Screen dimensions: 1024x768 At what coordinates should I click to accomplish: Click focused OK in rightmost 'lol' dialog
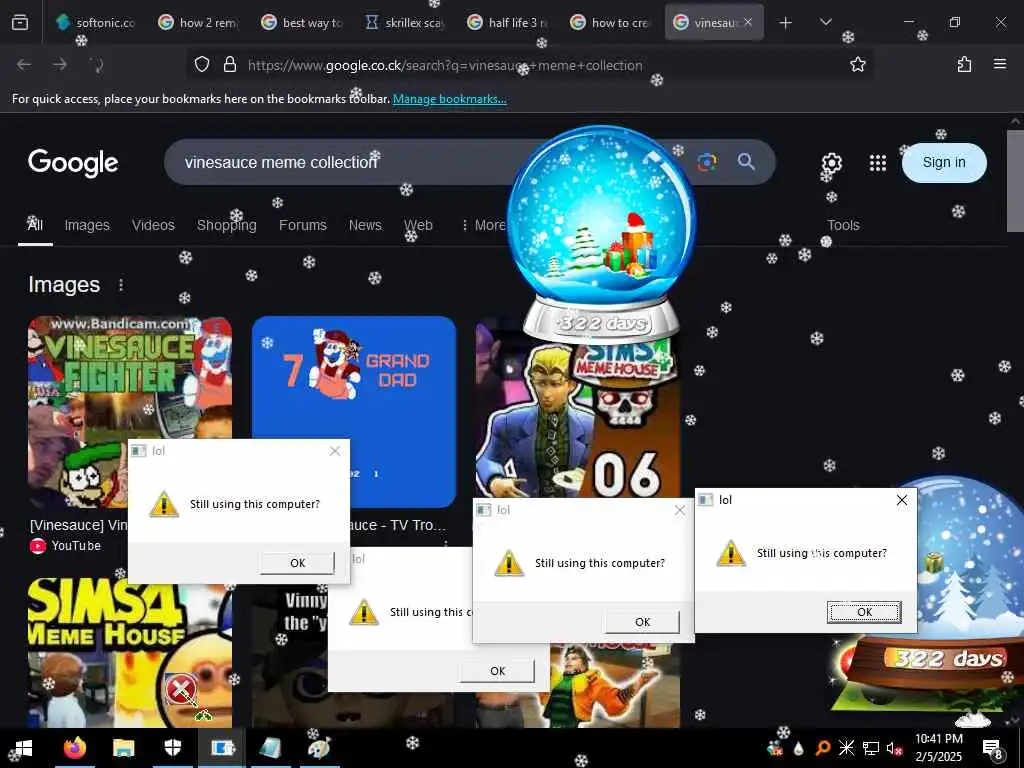pyautogui.click(x=864, y=612)
